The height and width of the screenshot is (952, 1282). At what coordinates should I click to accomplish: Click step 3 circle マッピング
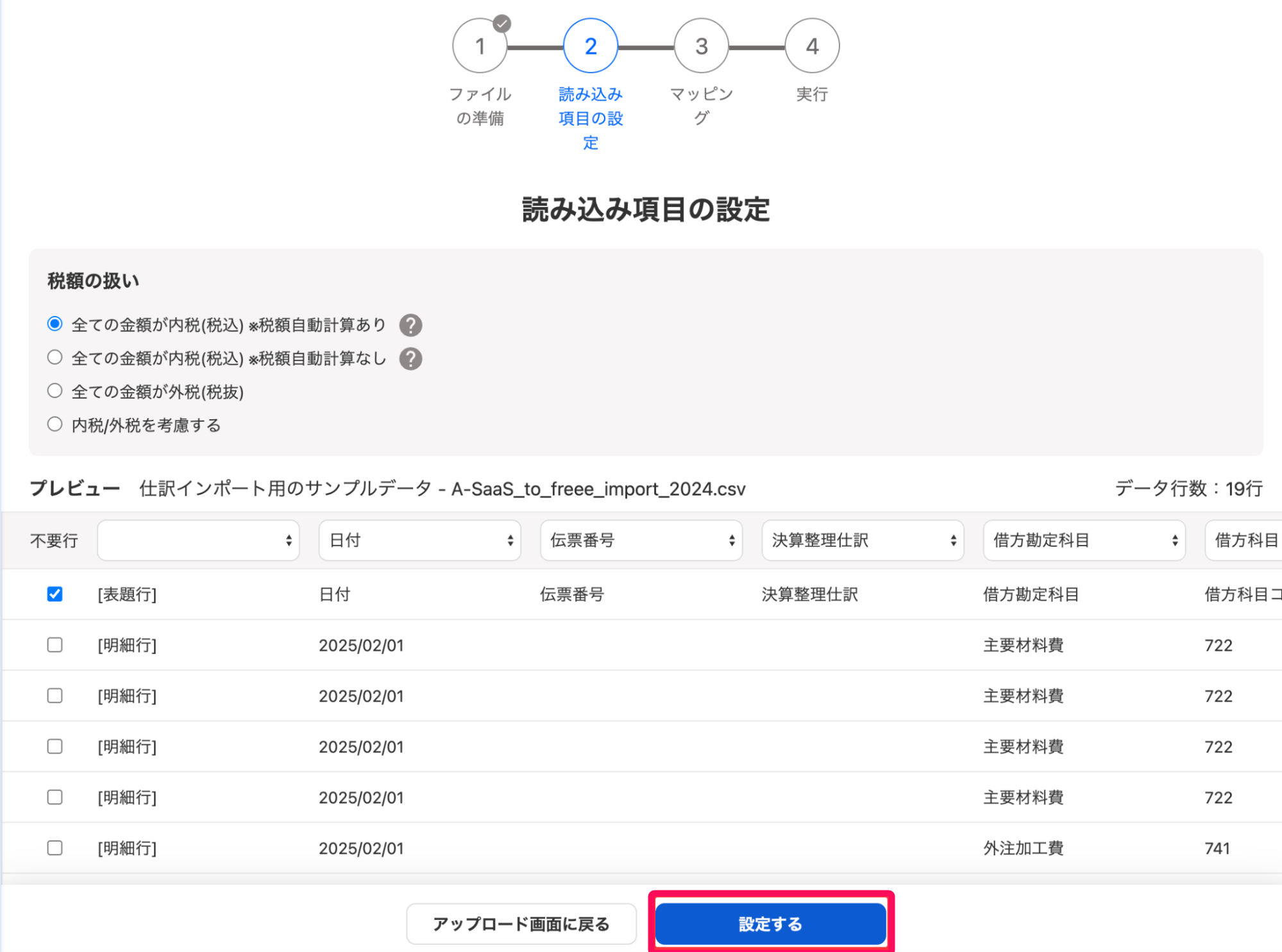coord(701,46)
